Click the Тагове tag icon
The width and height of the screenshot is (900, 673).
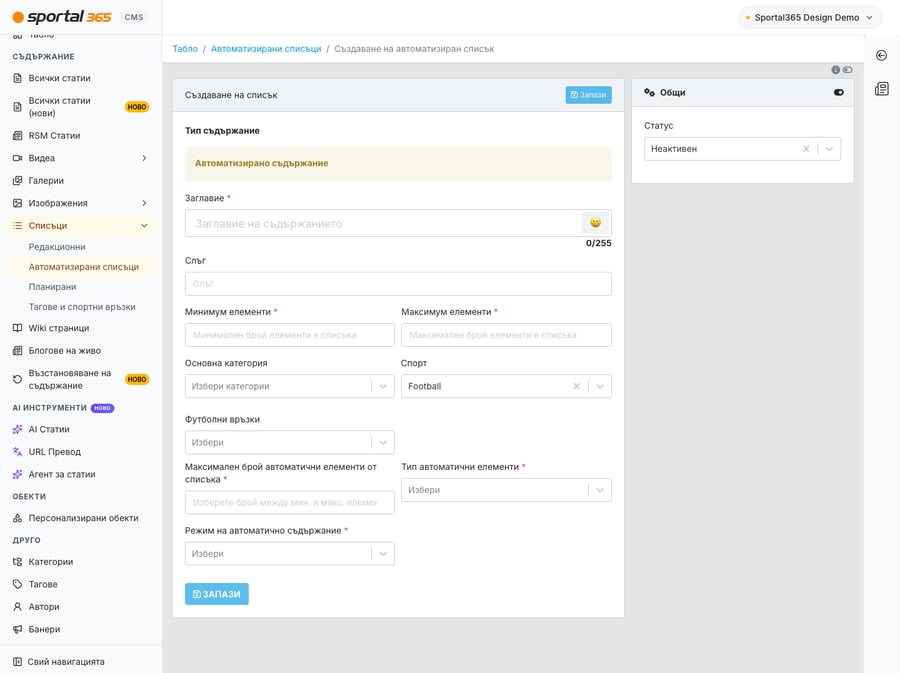pyautogui.click(x=17, y=584)
